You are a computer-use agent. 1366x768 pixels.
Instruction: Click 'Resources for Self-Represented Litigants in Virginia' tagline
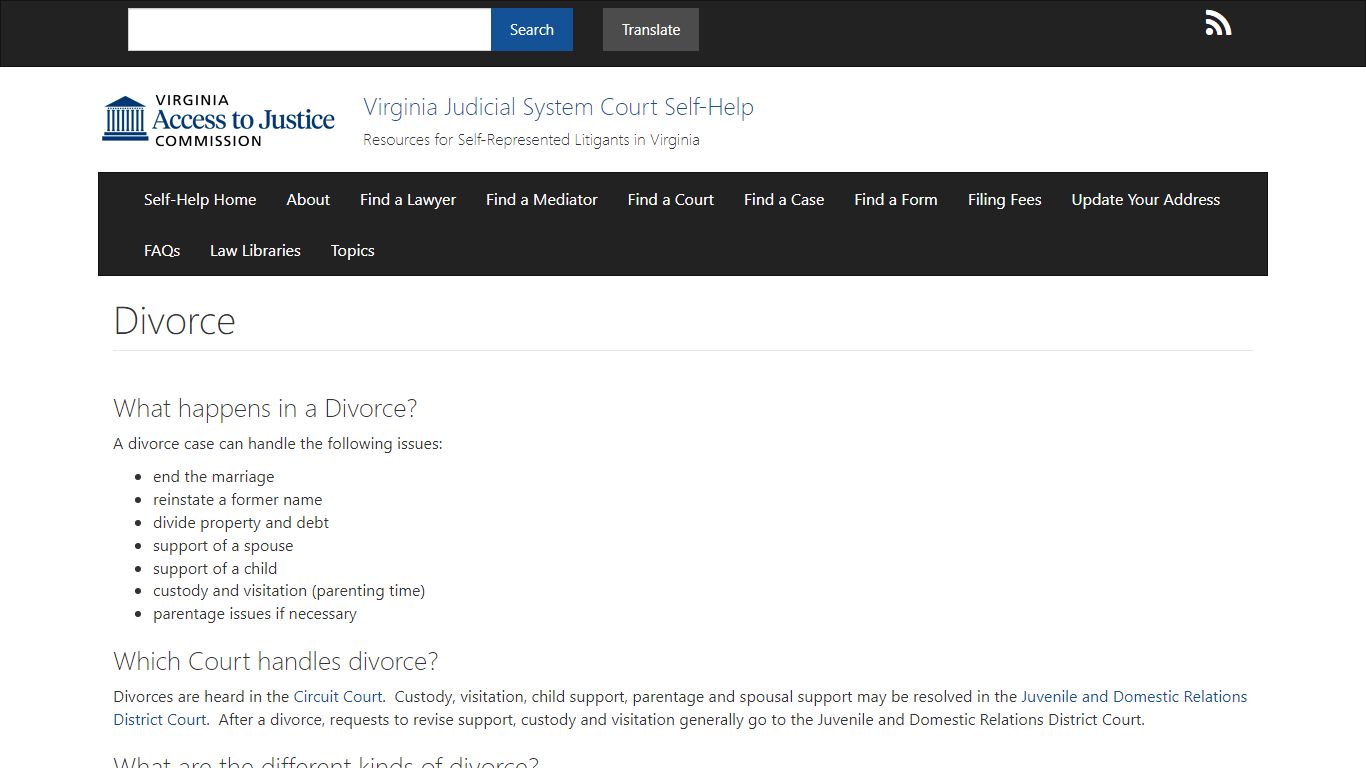531,140
